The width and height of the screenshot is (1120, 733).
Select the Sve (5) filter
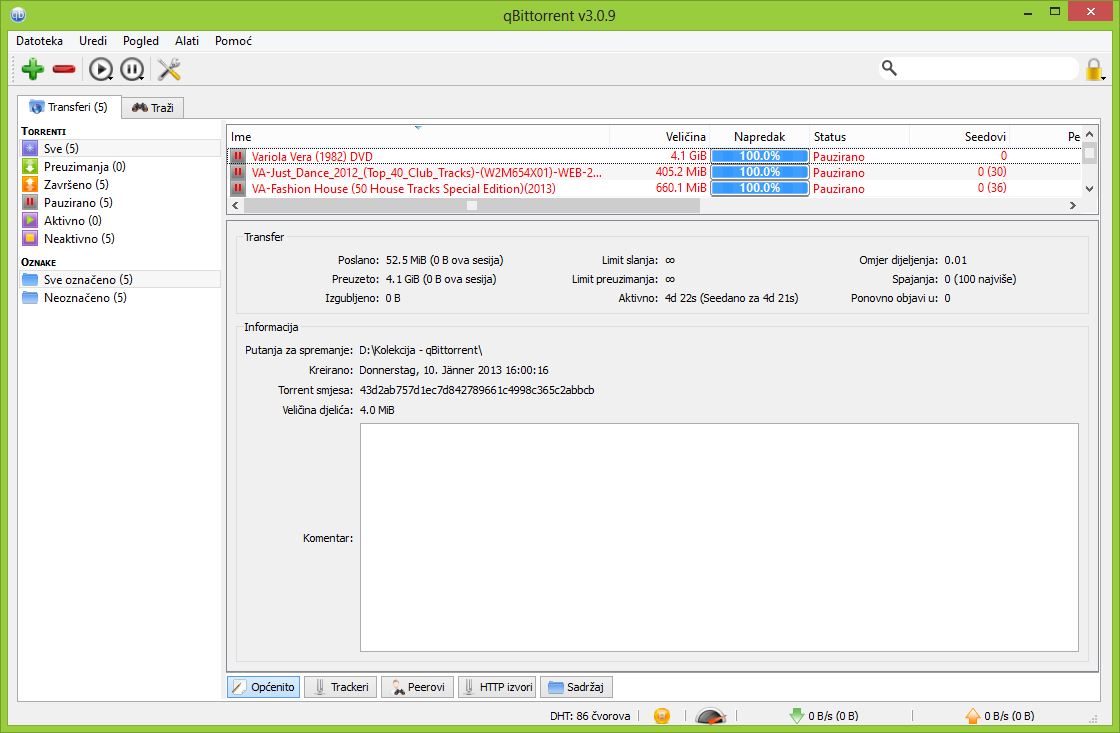click(120, 149)
